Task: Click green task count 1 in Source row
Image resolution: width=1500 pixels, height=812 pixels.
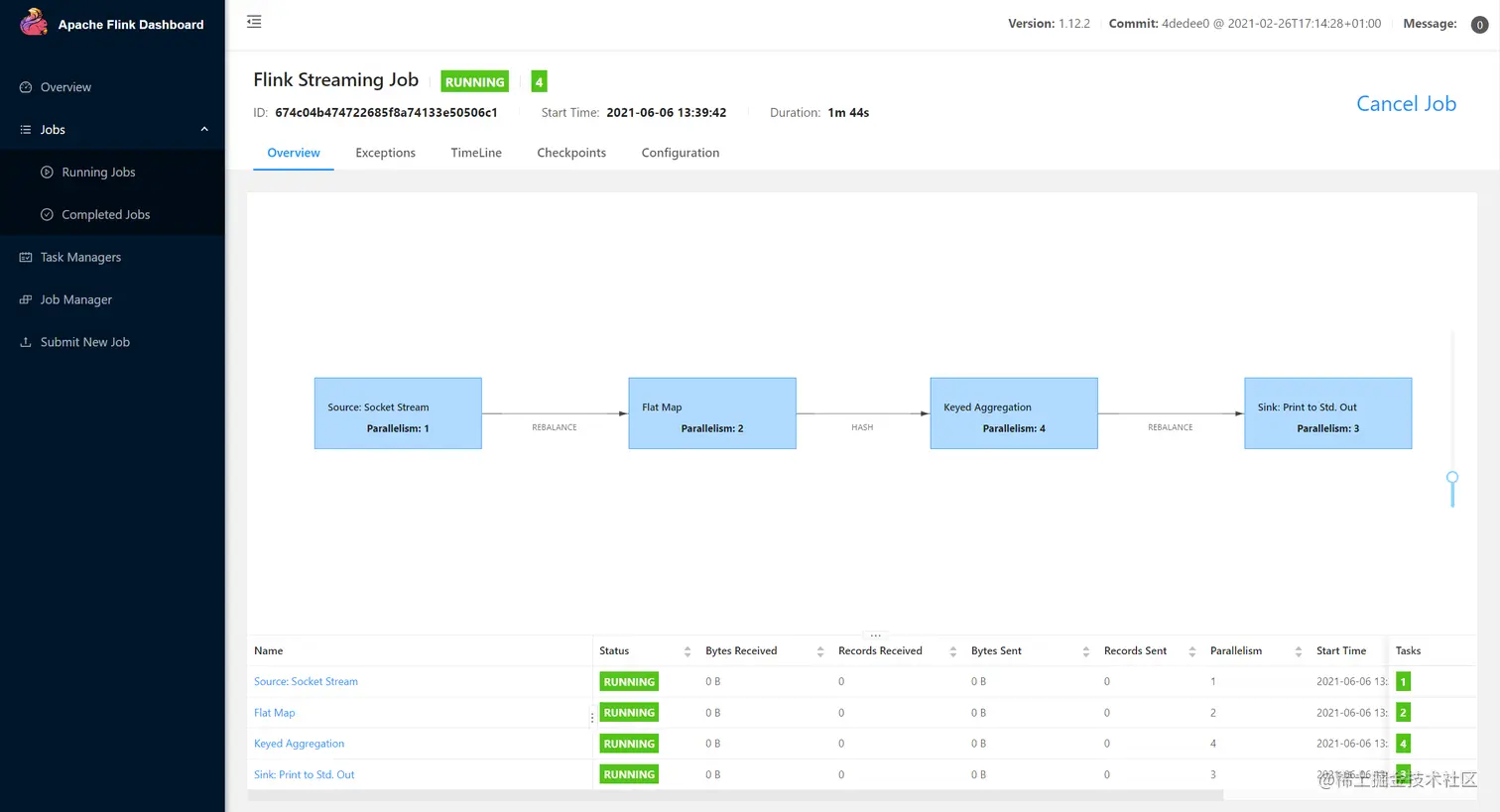Action: click(x=1403, y=682)
